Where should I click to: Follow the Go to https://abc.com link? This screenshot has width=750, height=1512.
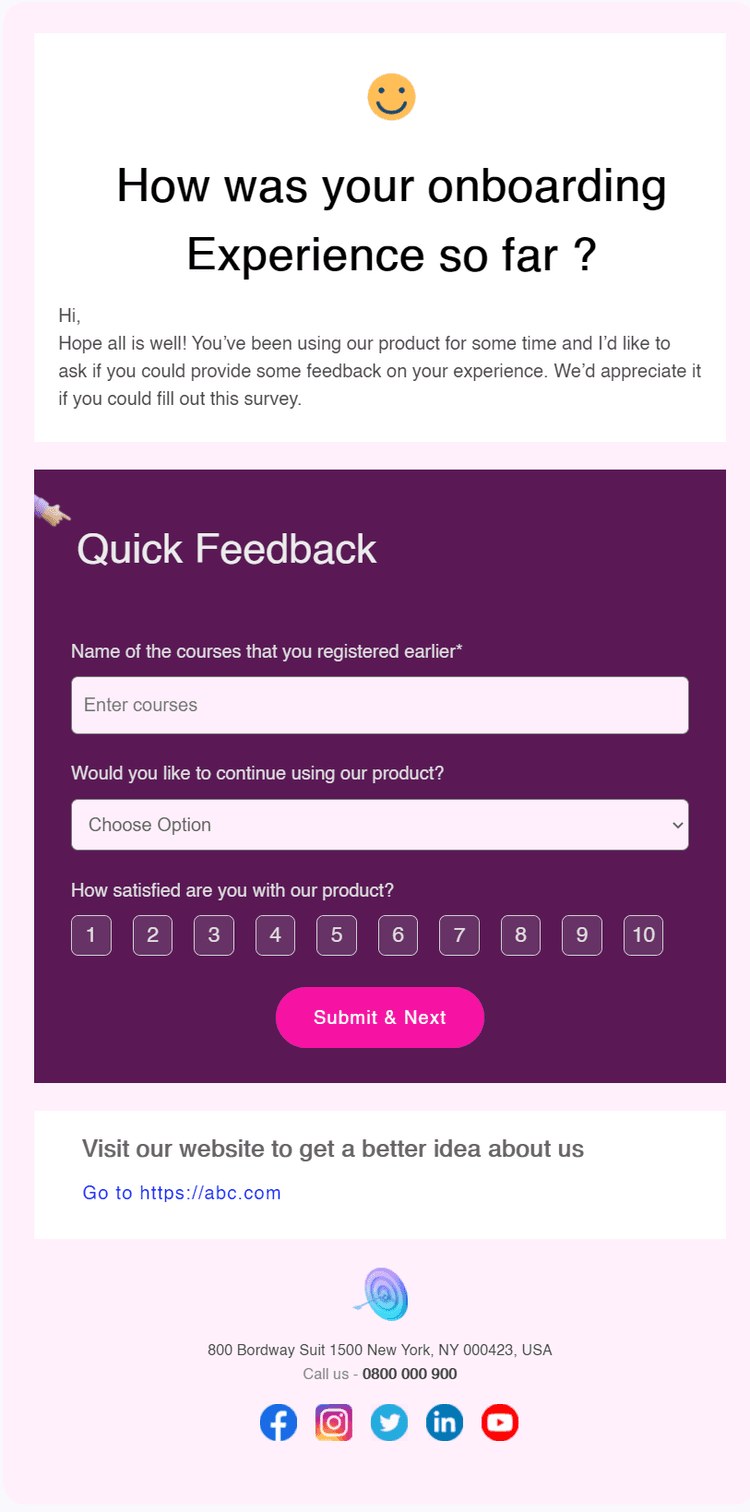click(182, 1193)
